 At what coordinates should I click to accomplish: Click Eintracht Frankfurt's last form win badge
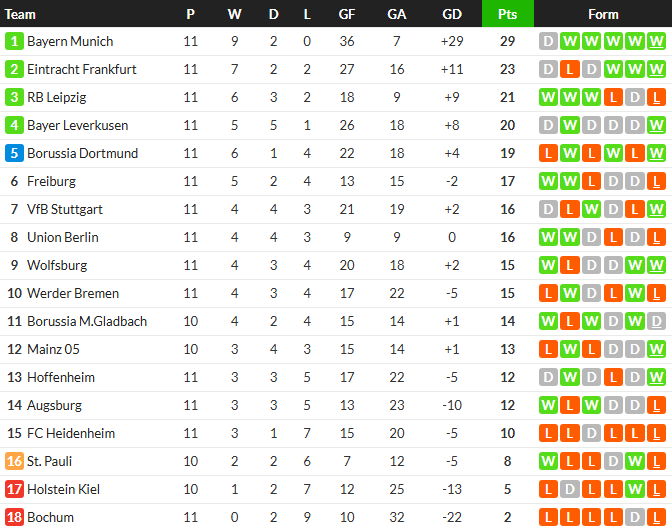656,69
